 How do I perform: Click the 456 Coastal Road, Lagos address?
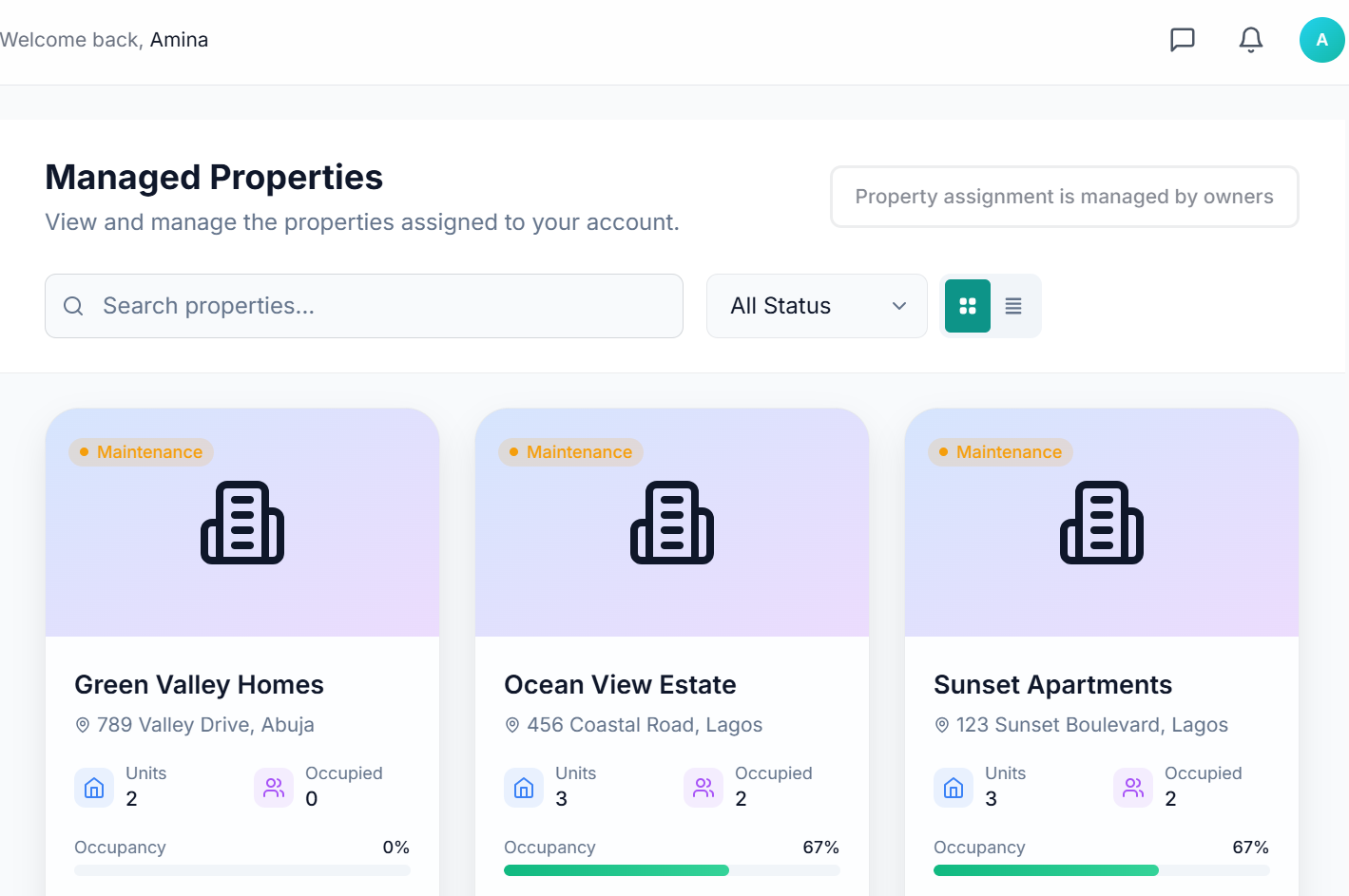[x=645, y=725]
